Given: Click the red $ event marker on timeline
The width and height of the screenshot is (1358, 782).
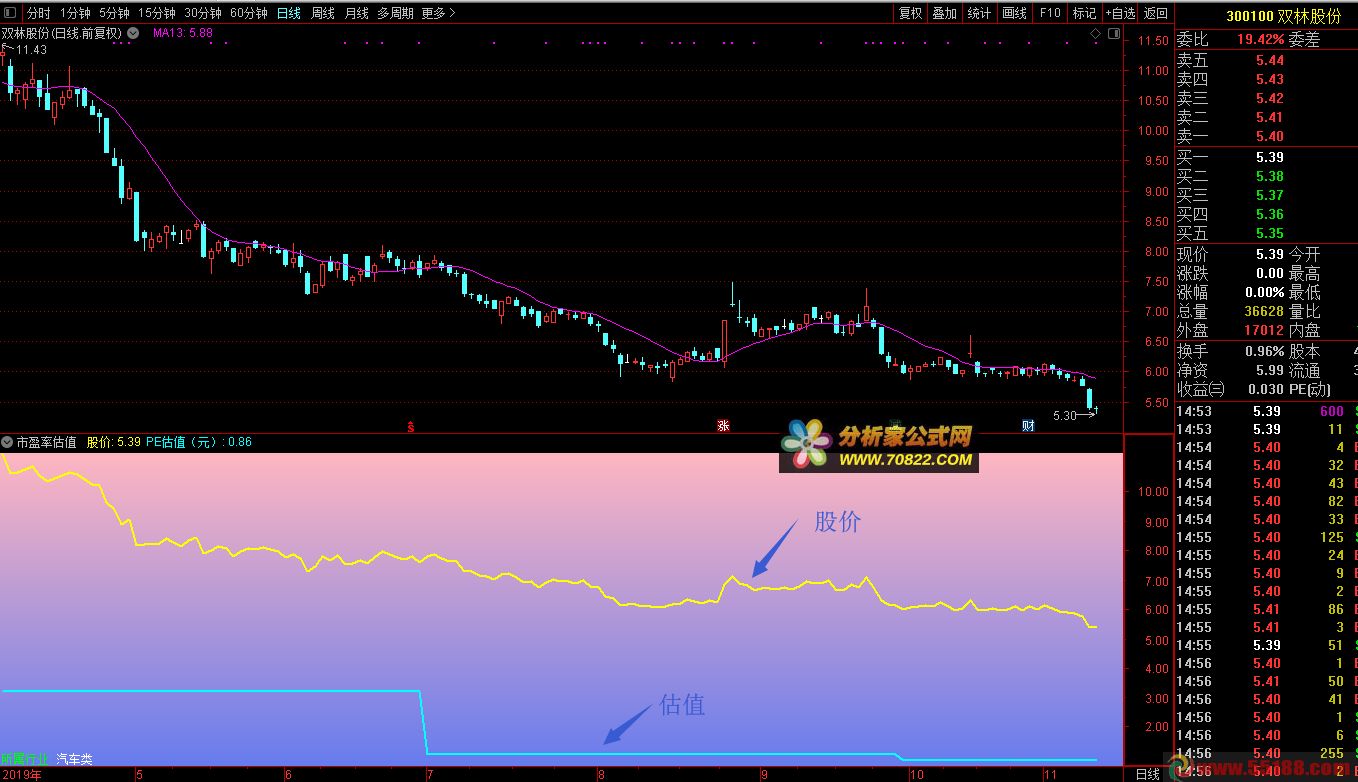Looking at the screenshot, I should point(410,427).
